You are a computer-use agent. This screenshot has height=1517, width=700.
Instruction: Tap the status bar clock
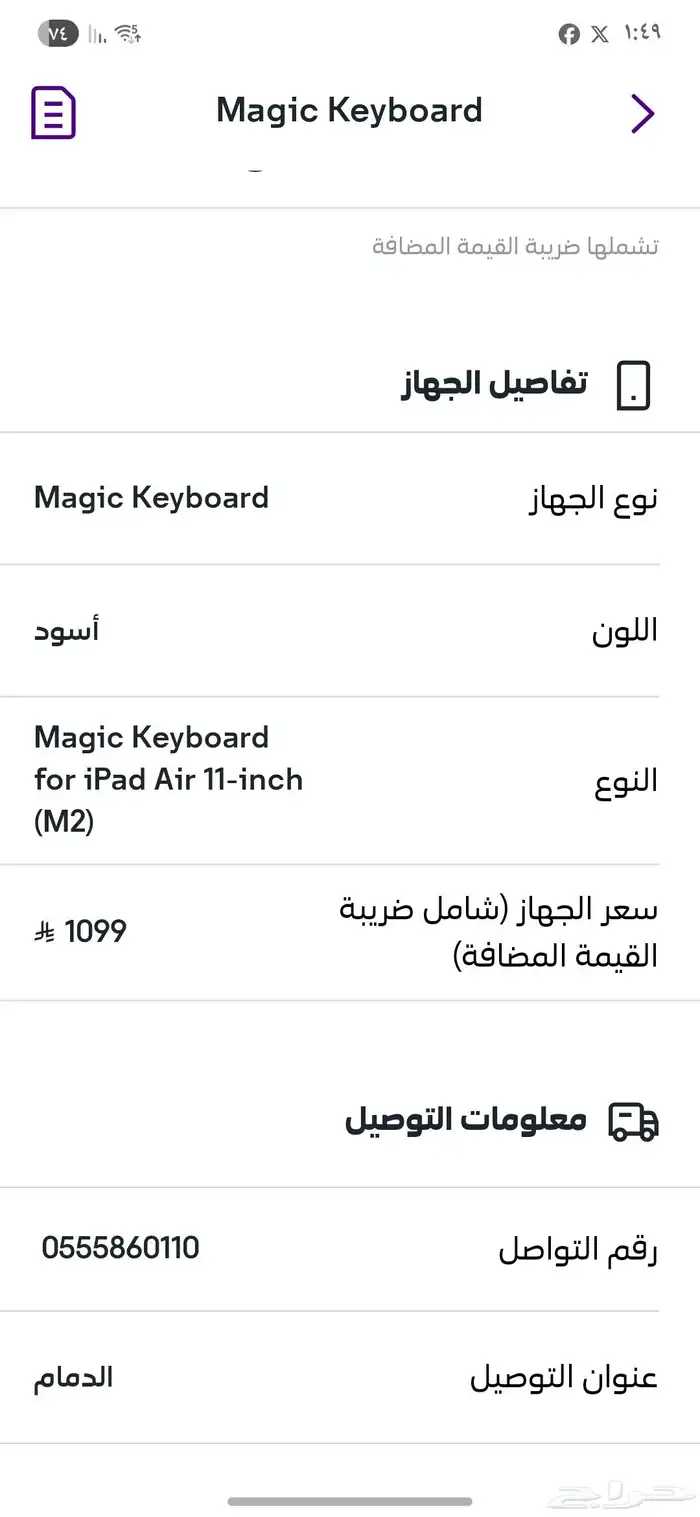[642, 33]
